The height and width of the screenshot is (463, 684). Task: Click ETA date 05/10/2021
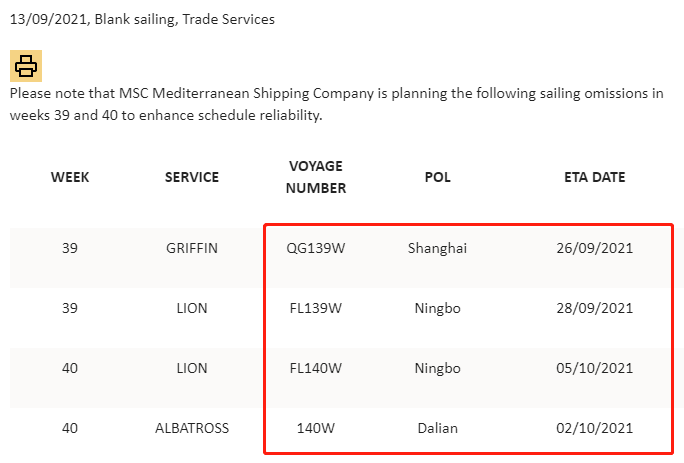tap(595, 368)
